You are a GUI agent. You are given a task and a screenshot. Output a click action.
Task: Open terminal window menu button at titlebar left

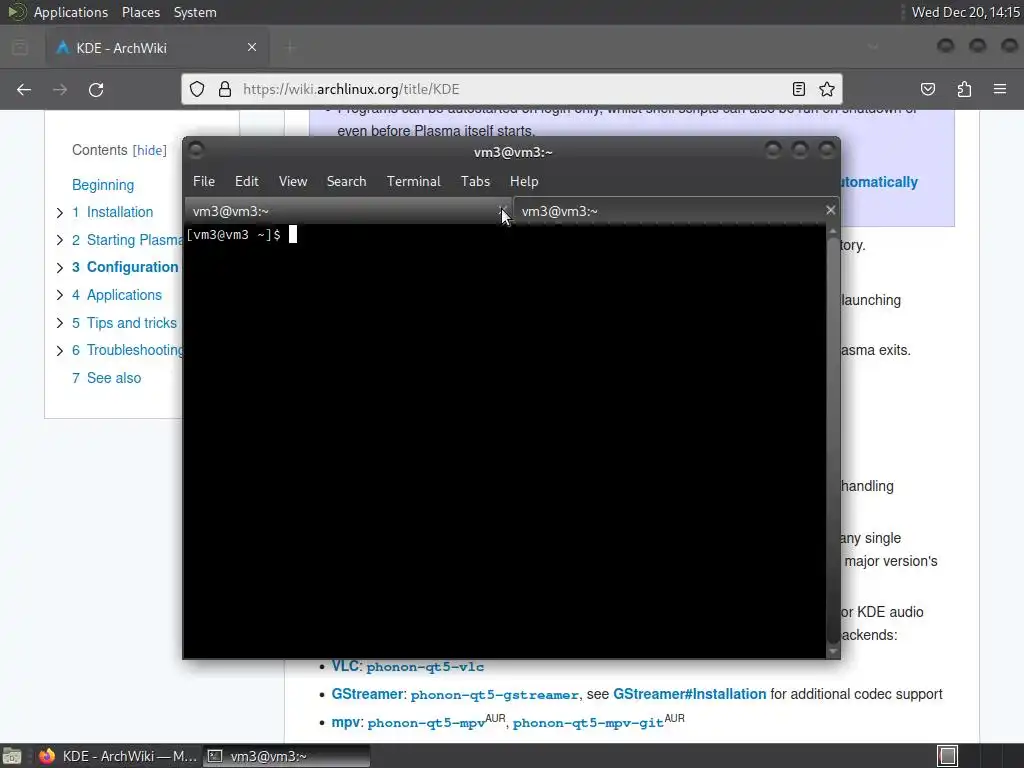click(196, 151)
